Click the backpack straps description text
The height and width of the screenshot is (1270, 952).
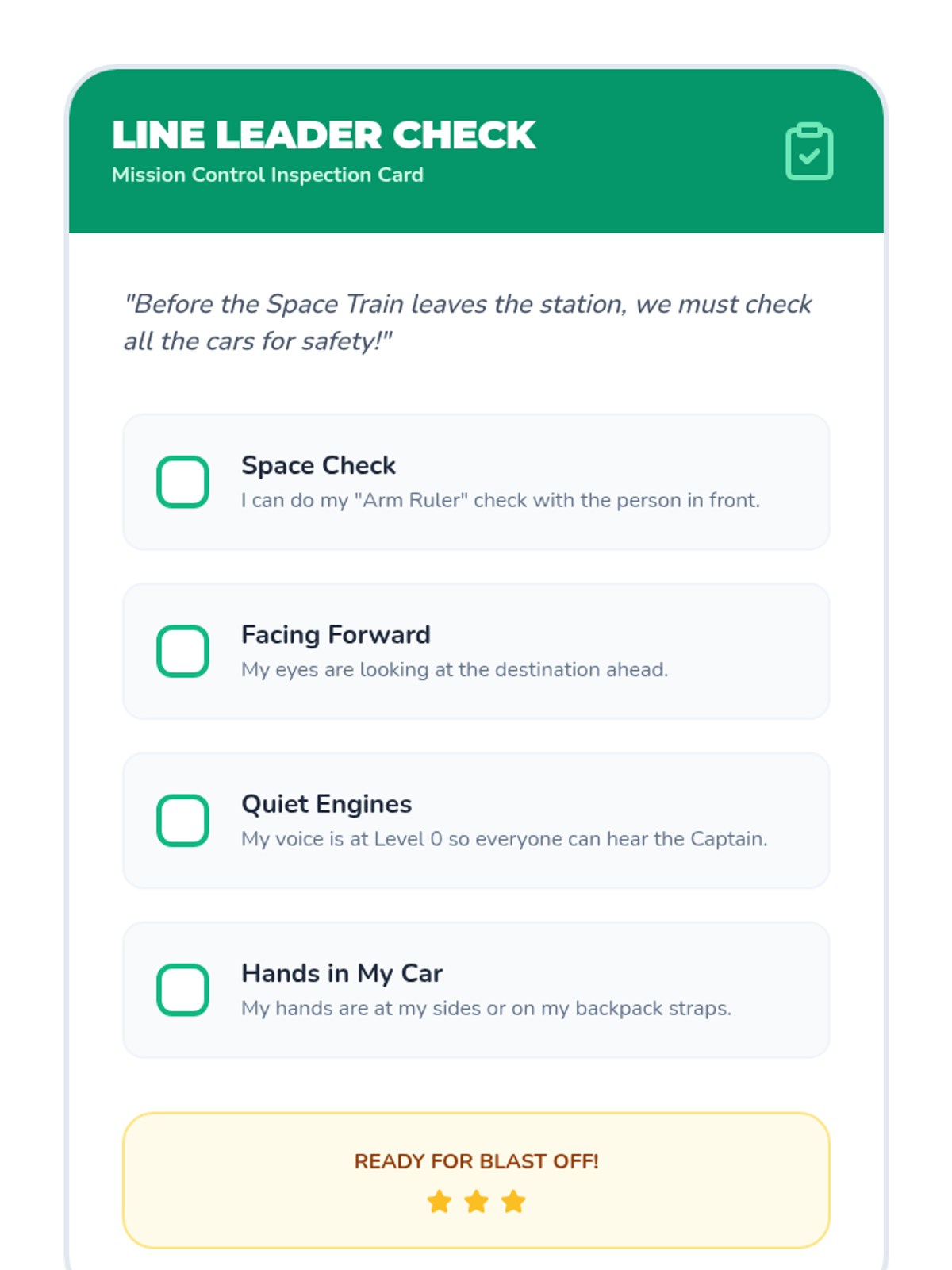pos(486,1008)
